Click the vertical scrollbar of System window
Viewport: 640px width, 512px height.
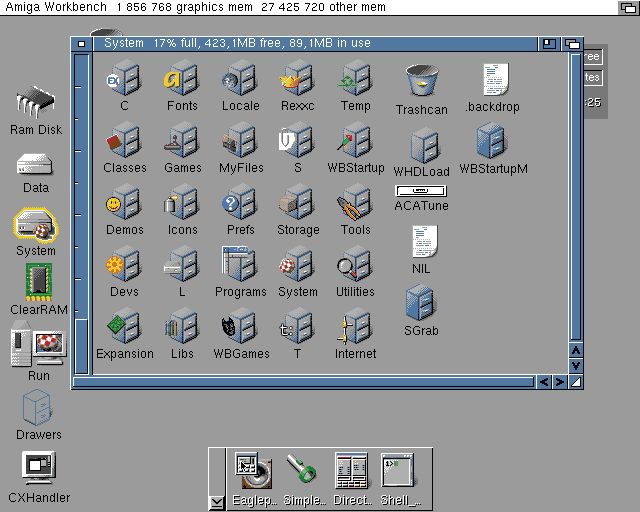[x=576, y=198]
